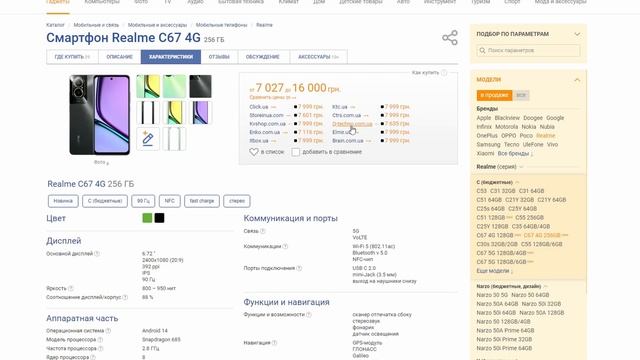Click the help icon beside 'Порты подключения'
The image size is (640, 360).
[299, 268]
